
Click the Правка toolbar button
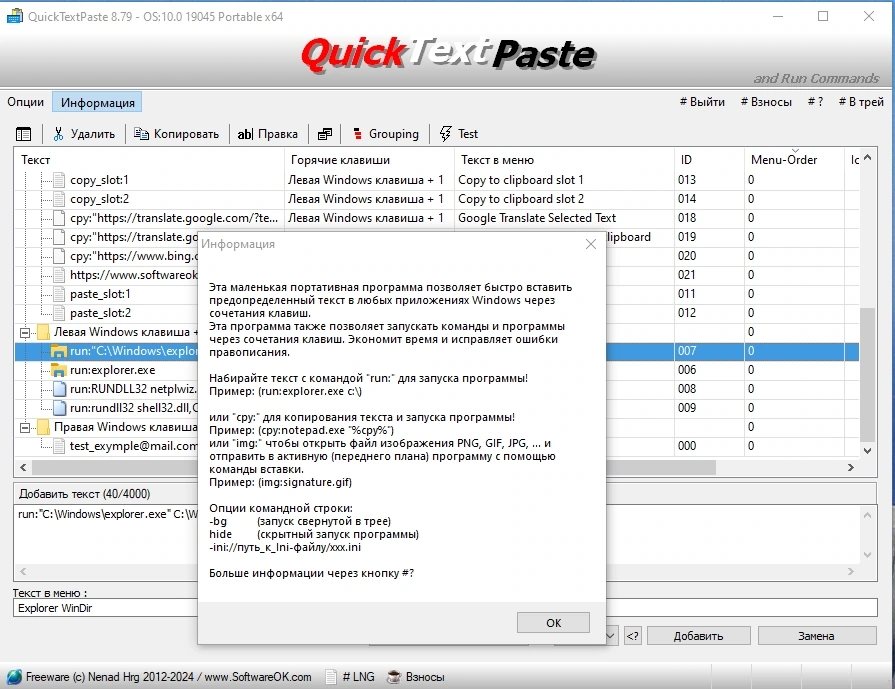pyautogui.click(x=268, y=134)
